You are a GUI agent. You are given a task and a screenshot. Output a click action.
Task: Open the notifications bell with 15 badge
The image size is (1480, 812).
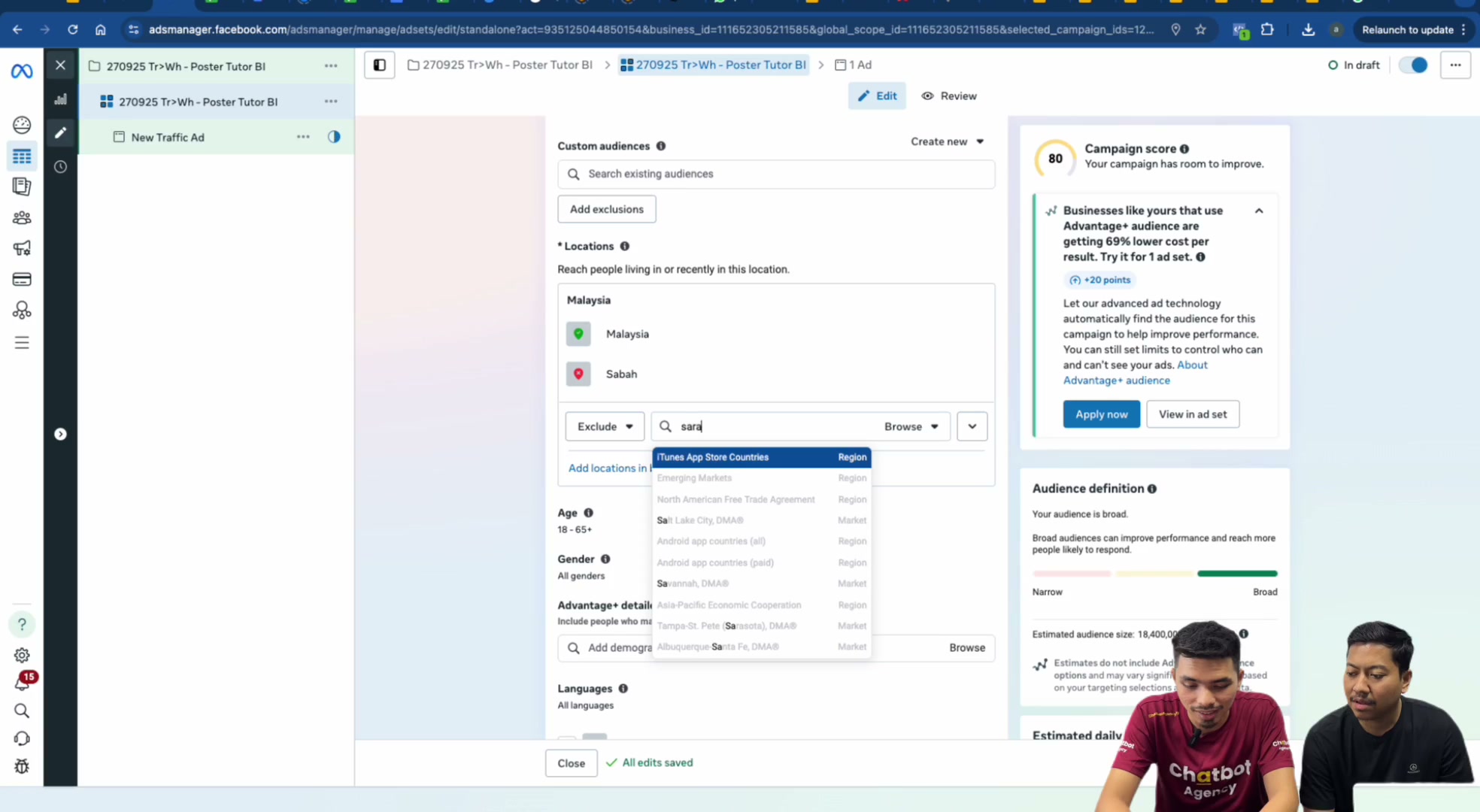23,681
